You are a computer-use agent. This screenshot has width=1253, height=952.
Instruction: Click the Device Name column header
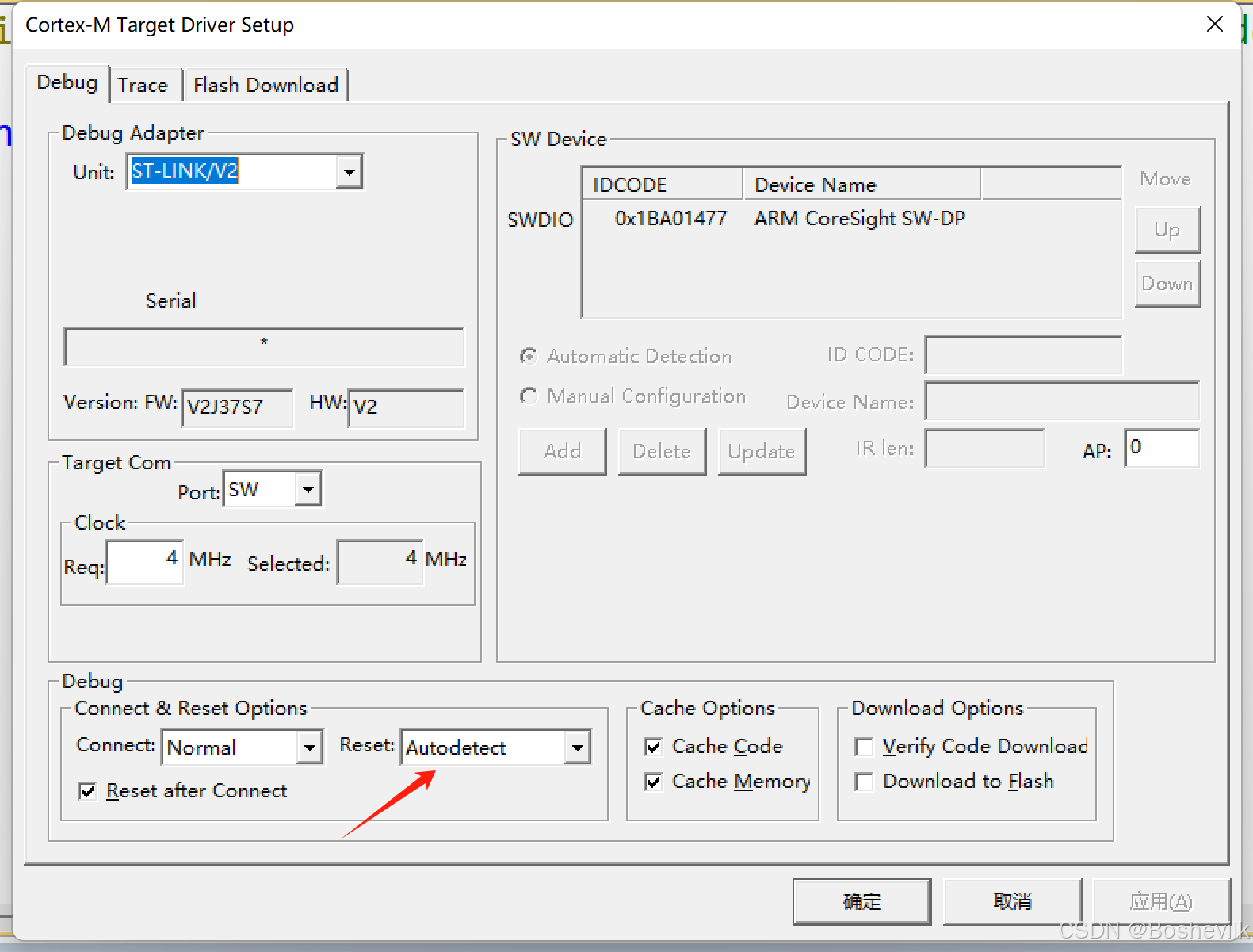click(861, 184)
